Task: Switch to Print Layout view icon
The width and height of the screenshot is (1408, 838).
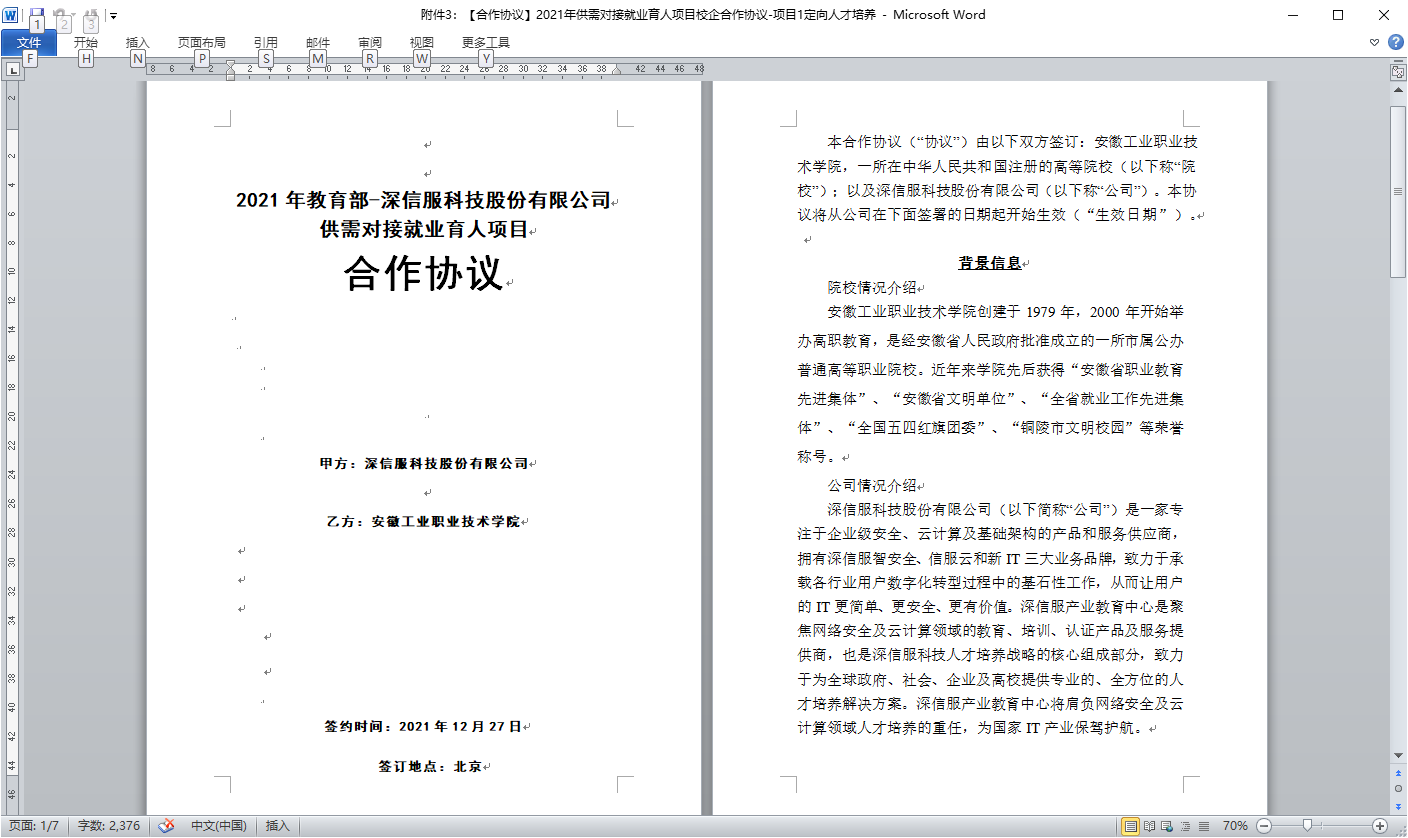Action: pos(1131,826)
